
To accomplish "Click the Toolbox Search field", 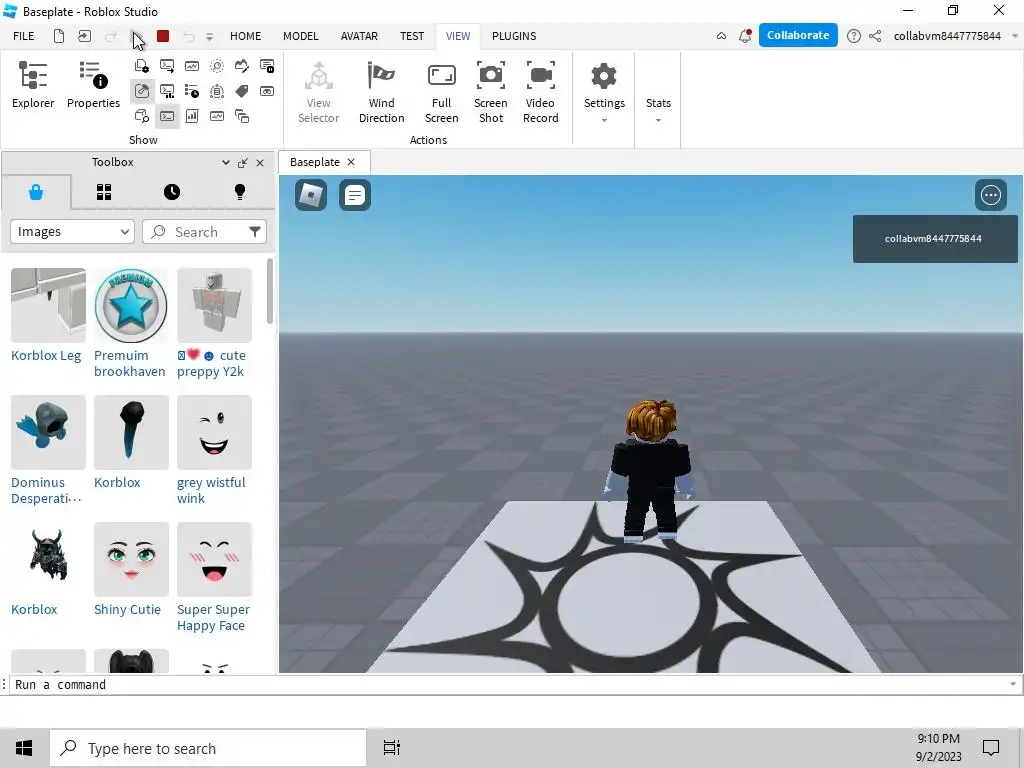I will (x=204, y=231).
